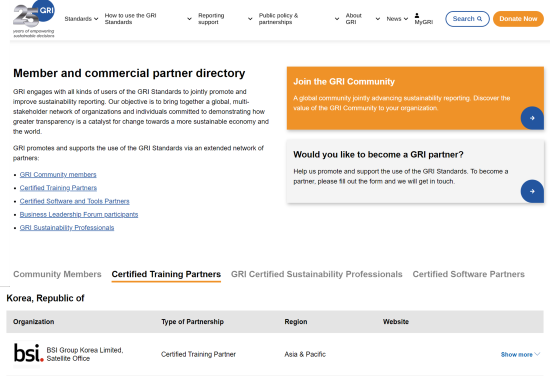Click the BSI logo thumbnail

pos(27,354)
